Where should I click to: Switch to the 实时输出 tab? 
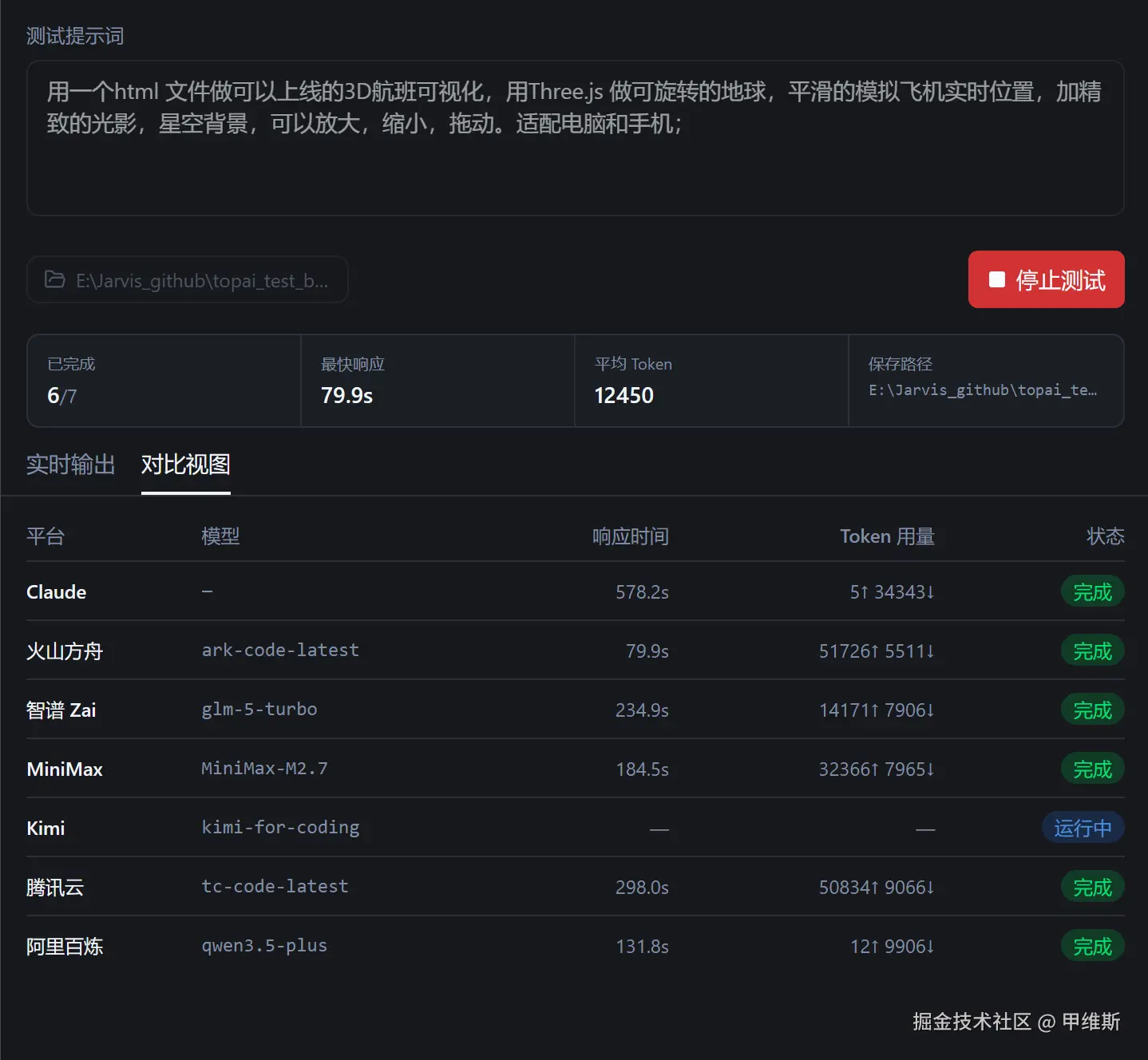click(71, 465)
